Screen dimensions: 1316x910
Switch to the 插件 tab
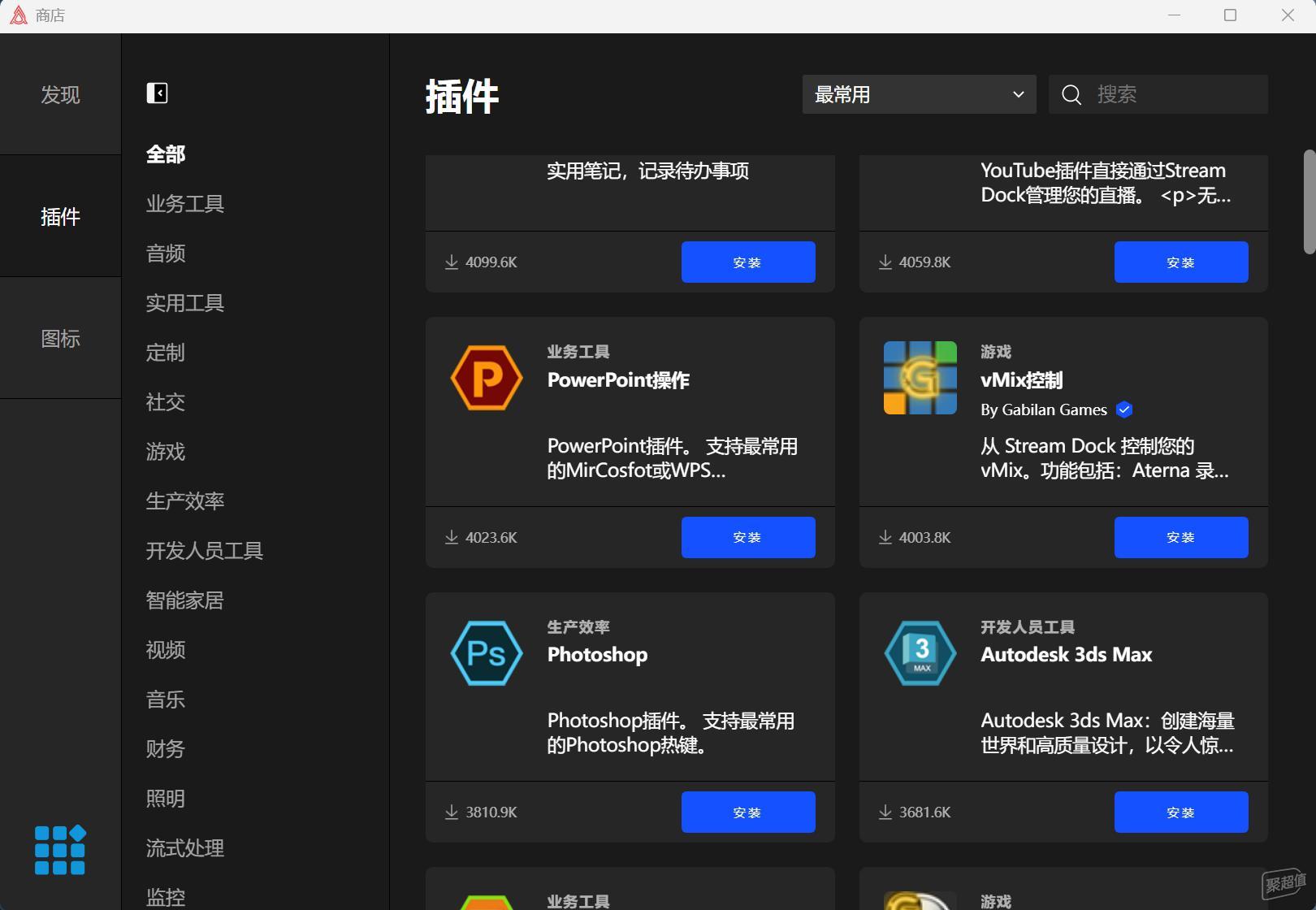pyautogui.click(x=60, y=216)
